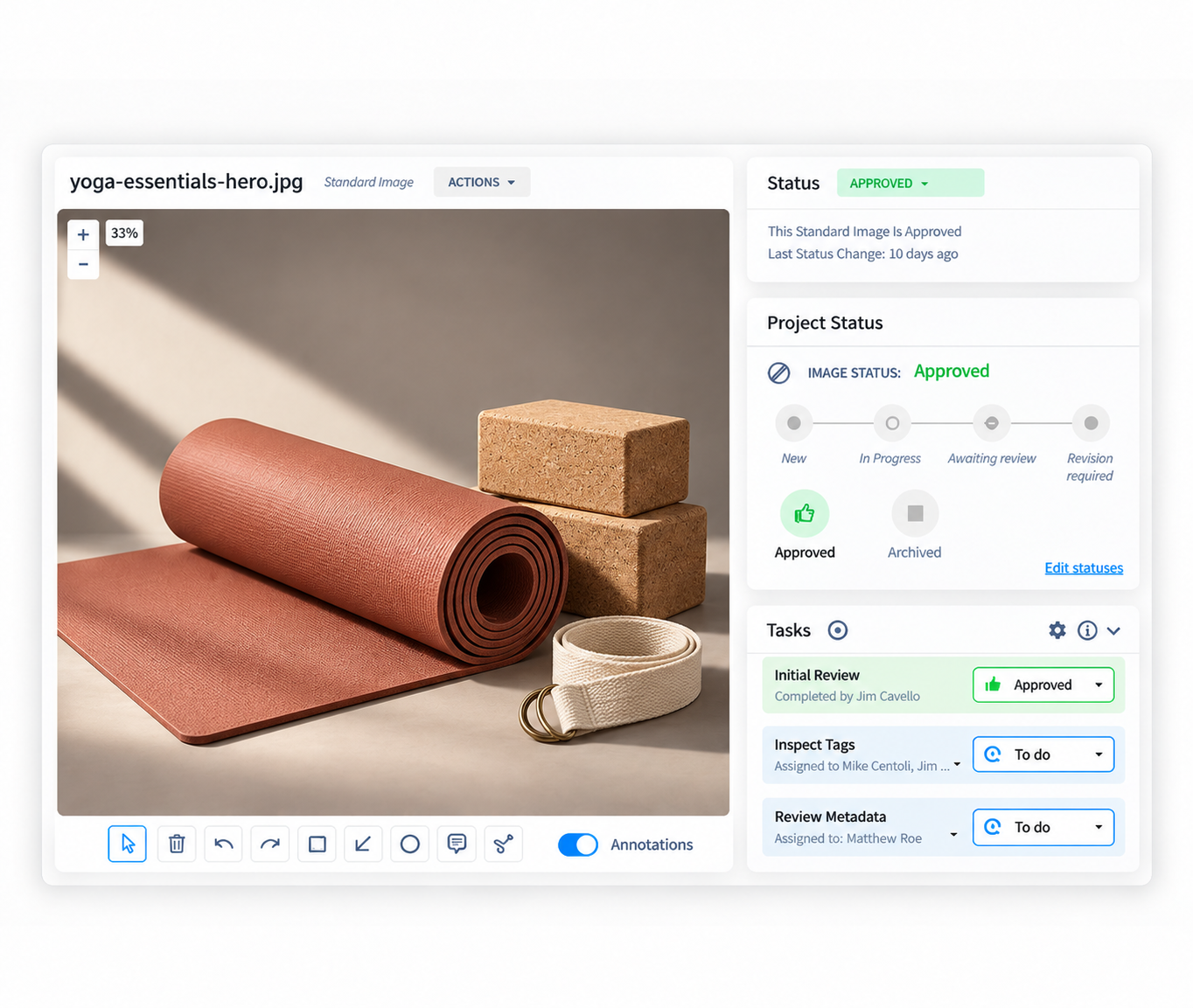The image size is (1193, 1008).
Task: Show Tasks info icon
Action: pyautogui.click(x=1087, y=630)
